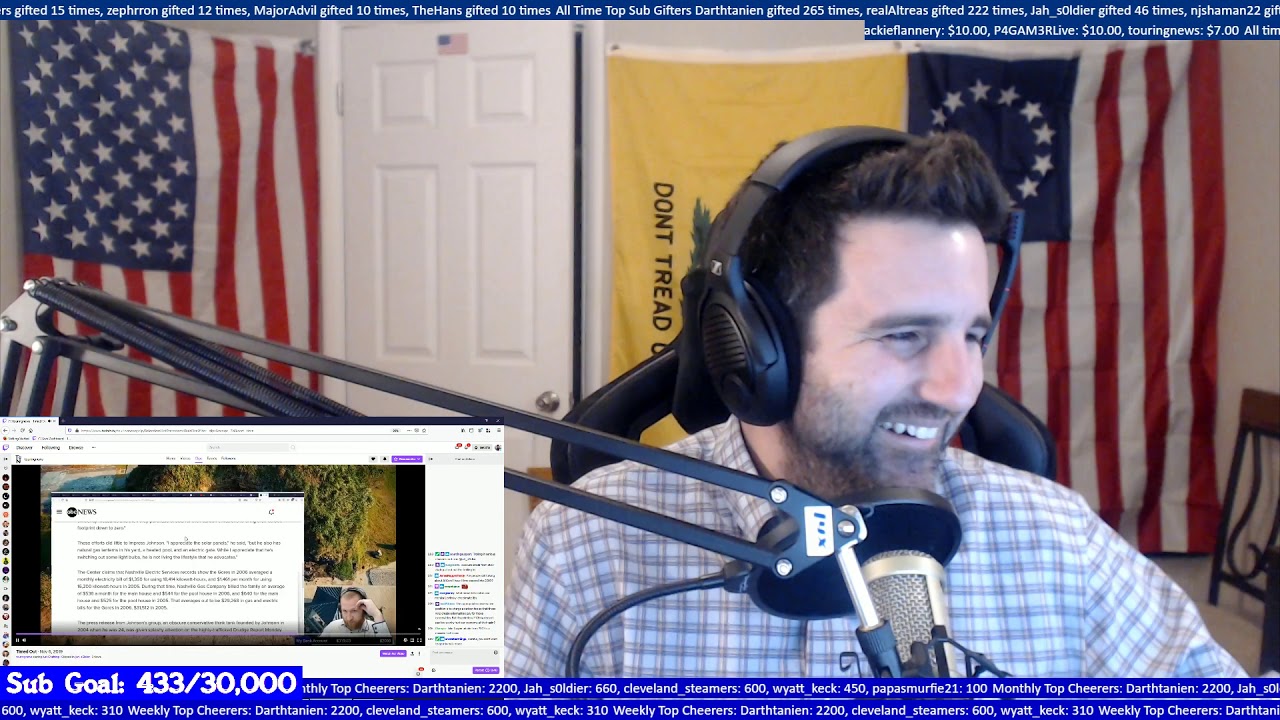Toggle theatre mode on the player
1280x720 pixels.
point(412,640)
